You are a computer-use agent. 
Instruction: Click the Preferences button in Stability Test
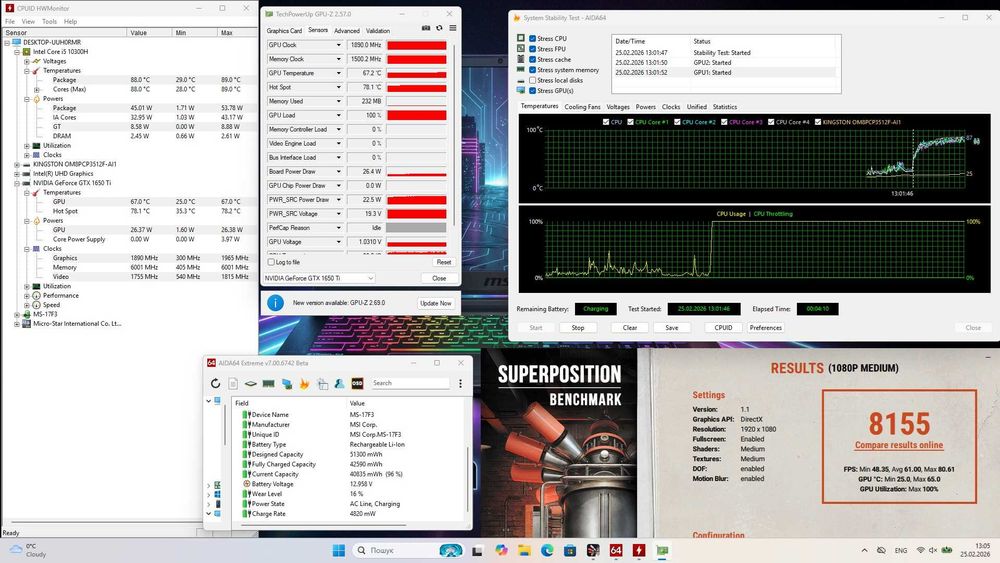coord(765,328)
